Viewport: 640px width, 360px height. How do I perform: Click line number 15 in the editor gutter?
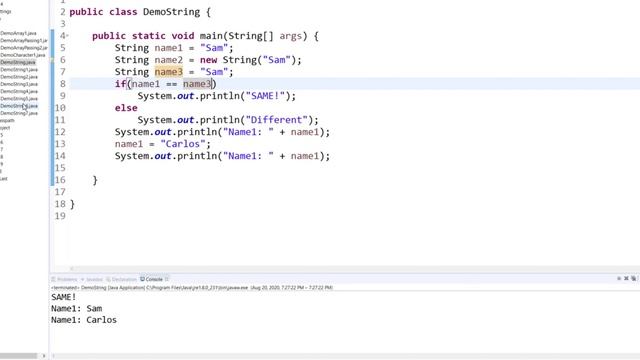point(60,168)
